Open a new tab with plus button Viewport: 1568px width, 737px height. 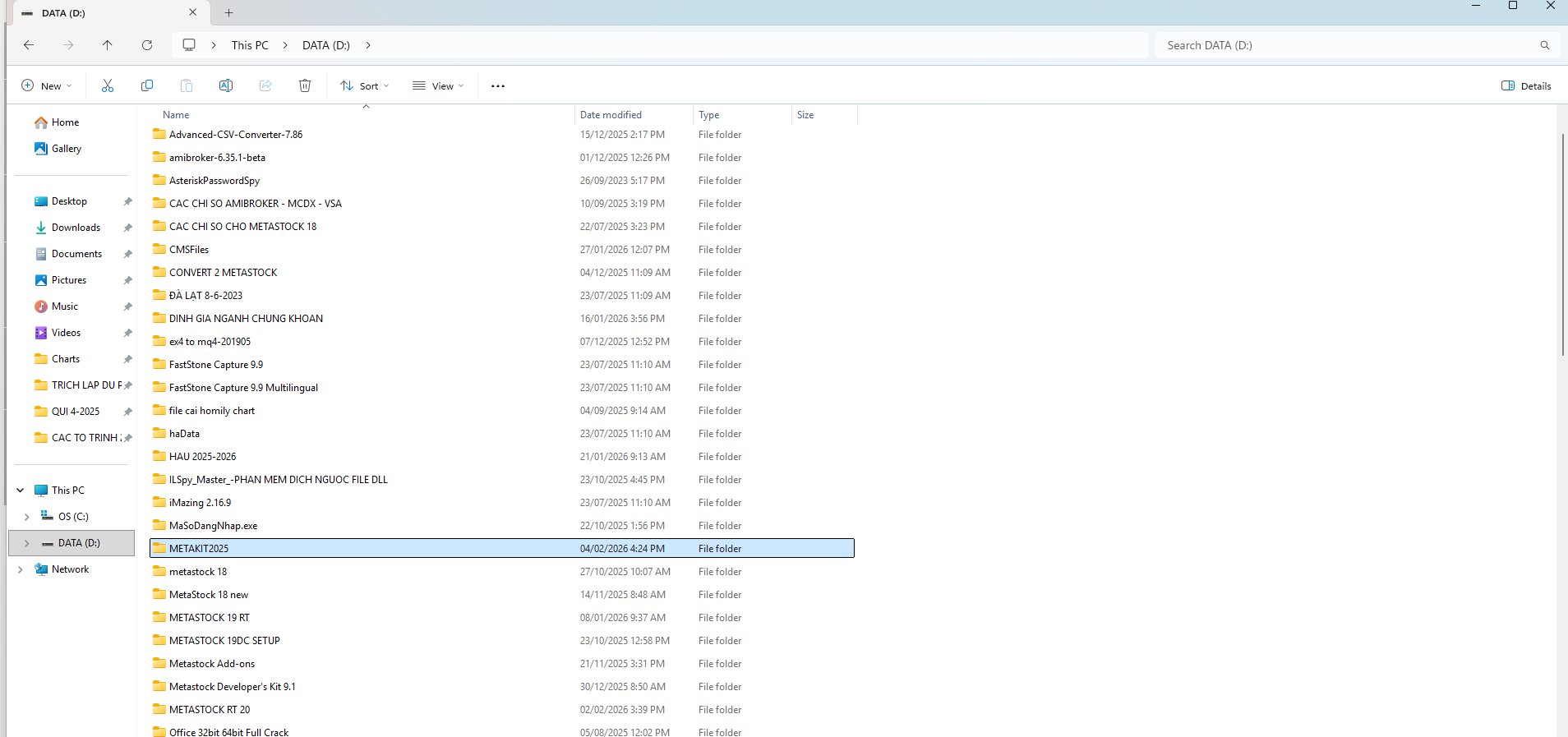click(229, 12)
